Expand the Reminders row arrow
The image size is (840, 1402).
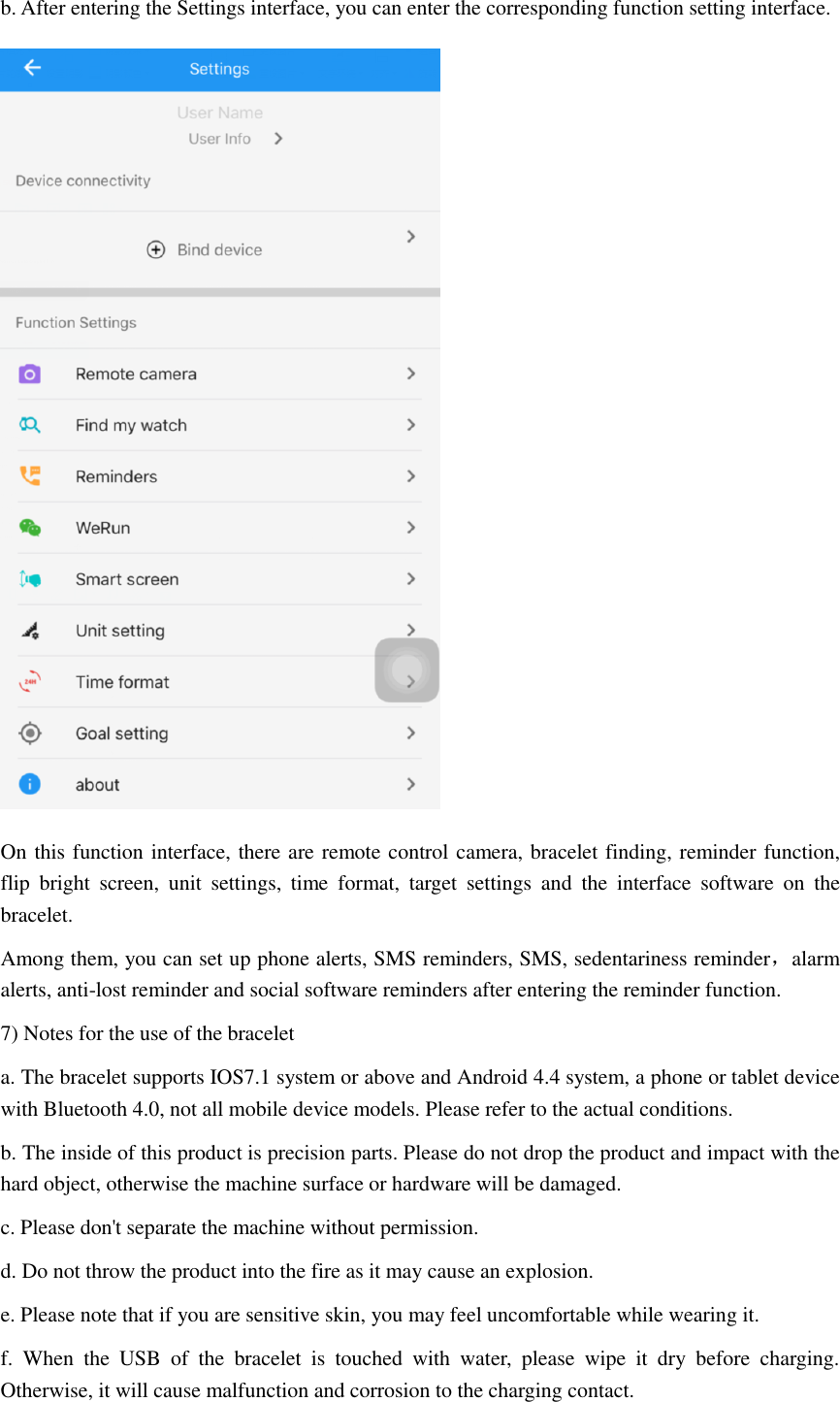pos(409,476)
